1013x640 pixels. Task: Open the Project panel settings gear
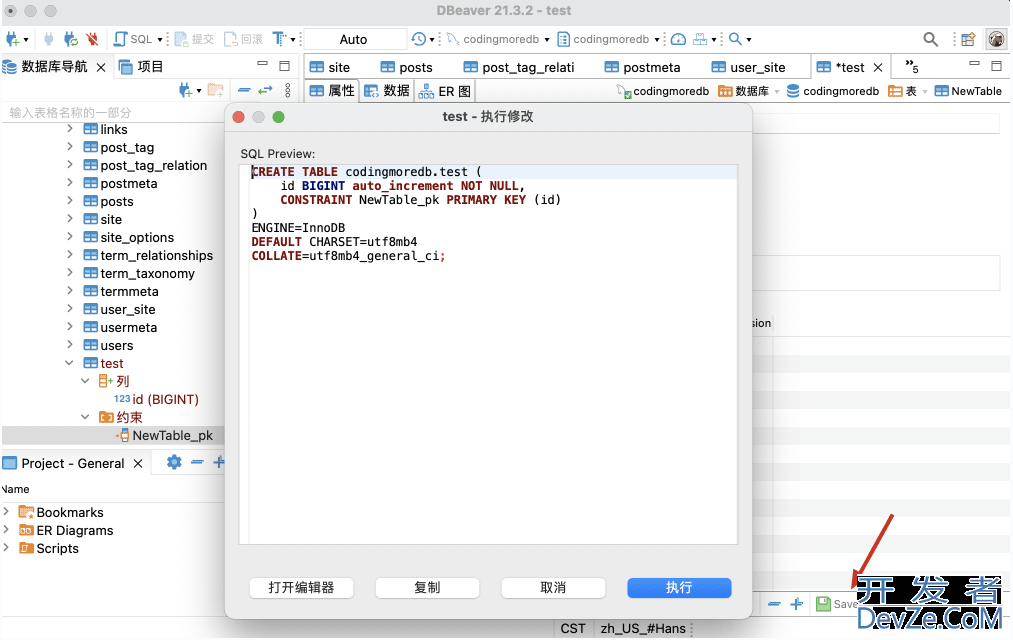174,462
